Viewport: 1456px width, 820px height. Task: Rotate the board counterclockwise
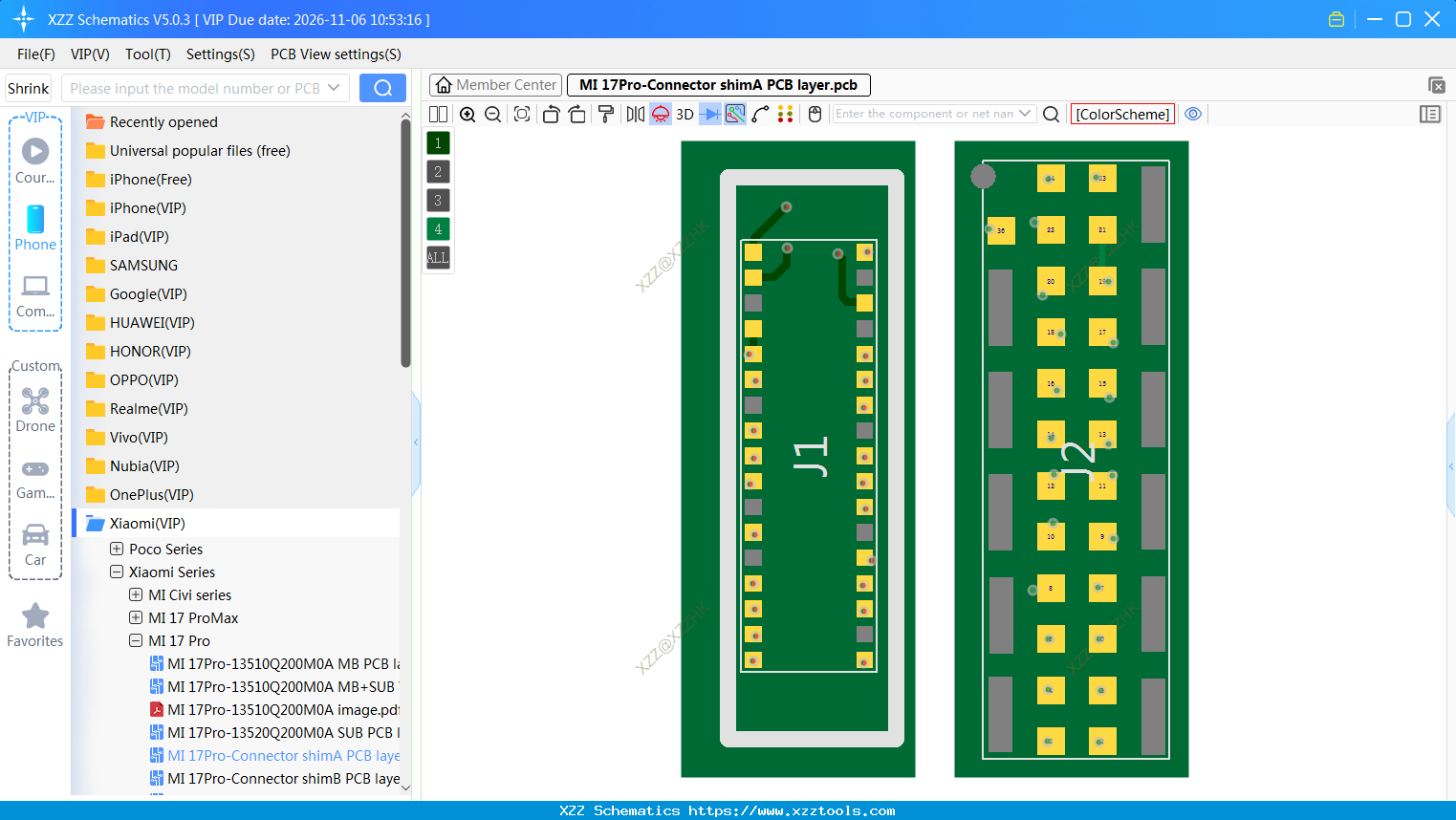pyautogui.click(x=551, y=115)
